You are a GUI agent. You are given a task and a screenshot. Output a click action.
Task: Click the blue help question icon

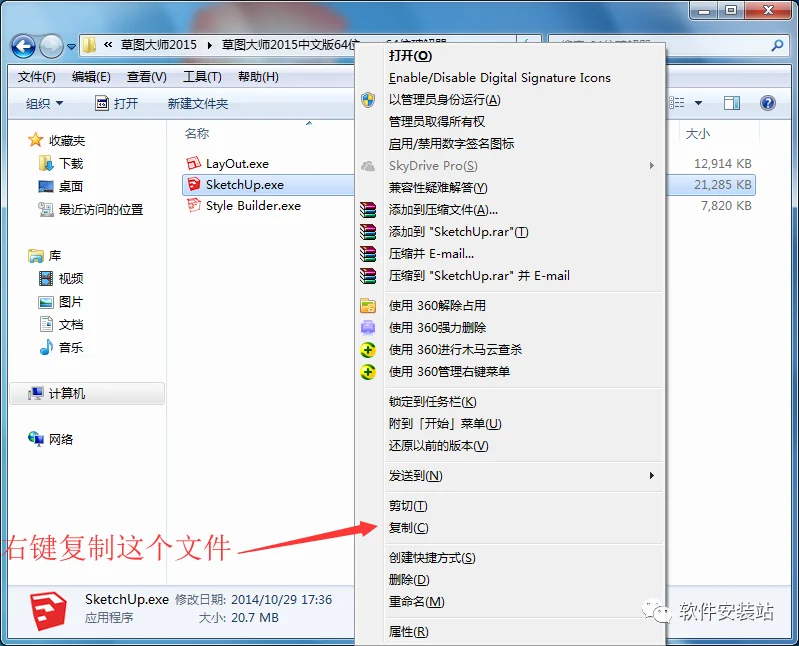(x=767, y=103)
